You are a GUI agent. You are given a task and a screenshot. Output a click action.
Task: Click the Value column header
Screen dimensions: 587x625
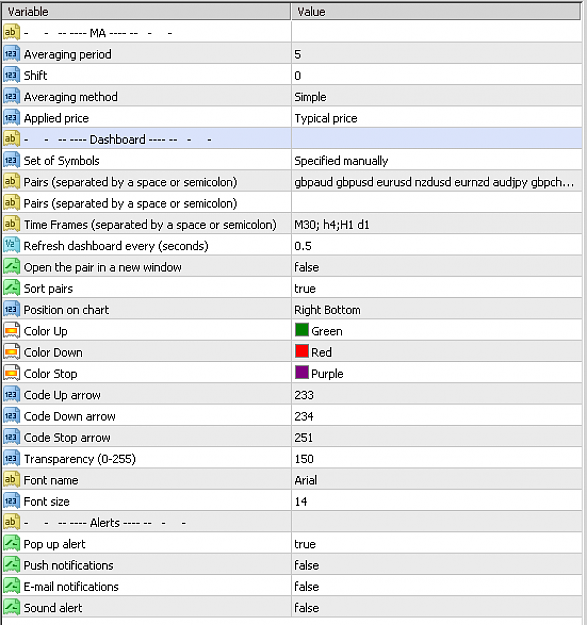coord(436,12)
